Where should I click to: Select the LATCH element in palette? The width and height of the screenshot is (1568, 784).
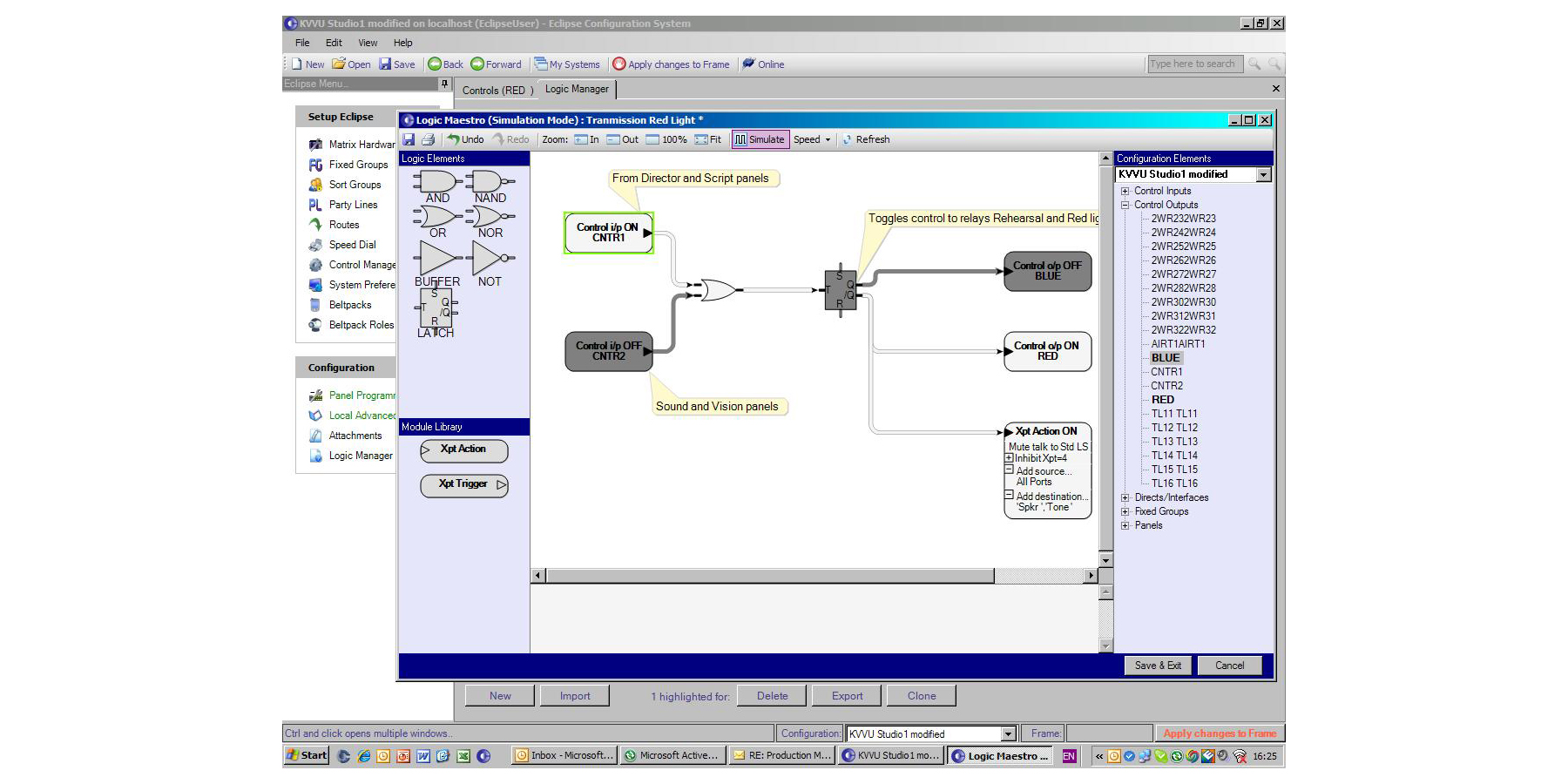pyautogui.click(x=436, y=308)
